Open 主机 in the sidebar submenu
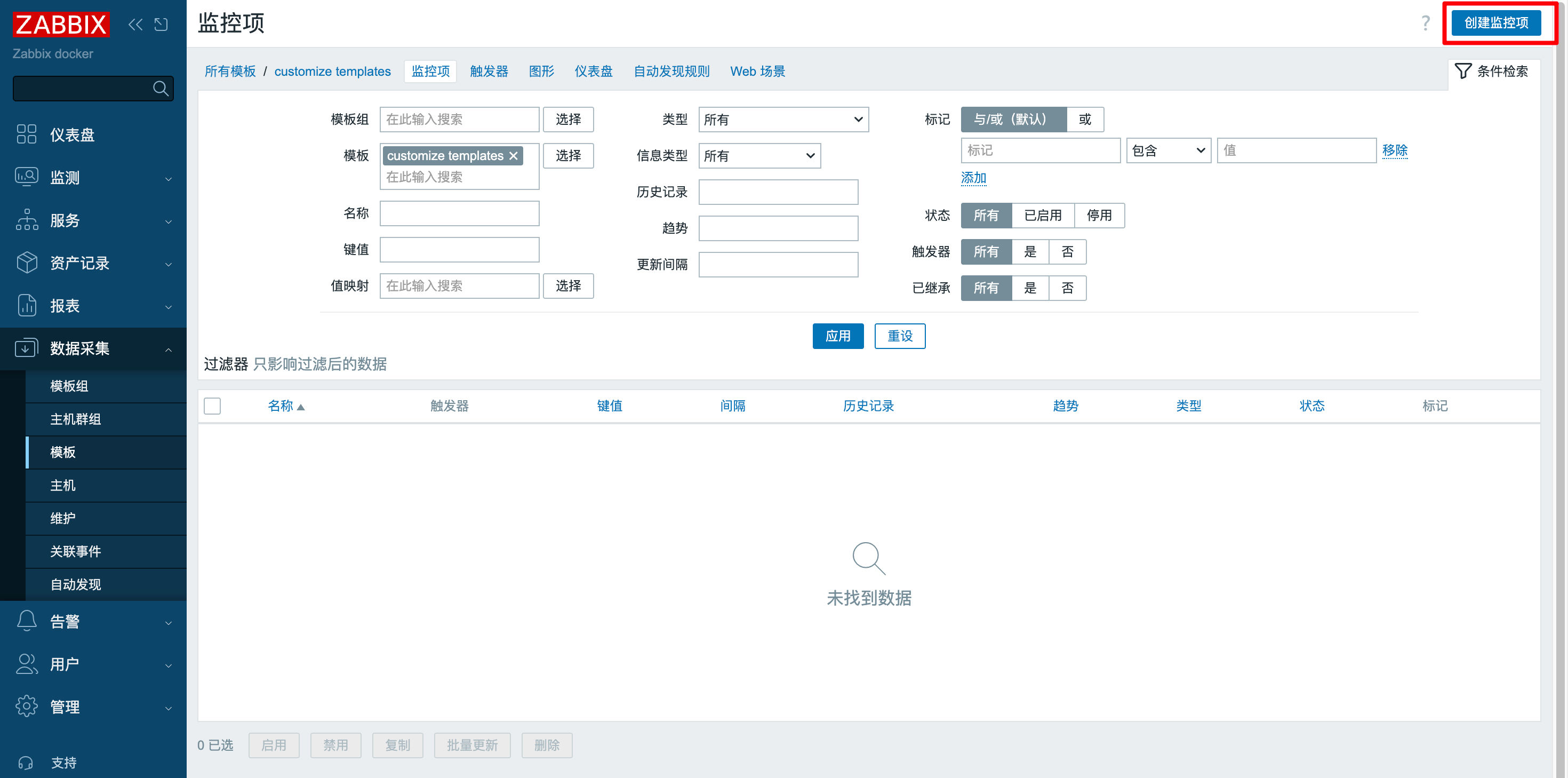Viewport: 1568px width, 778px height. coord(106,486)
